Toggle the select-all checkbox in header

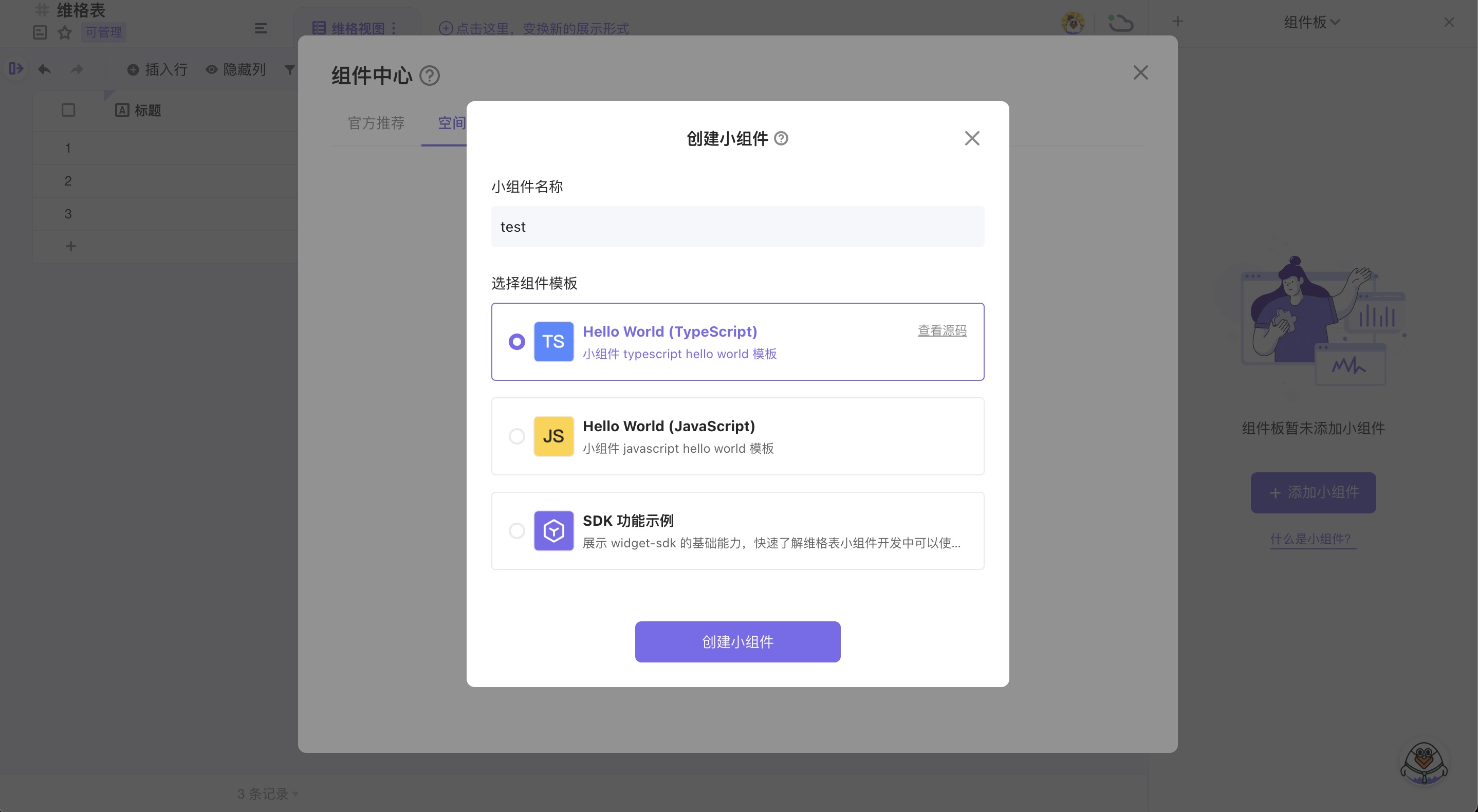(x=68, y=109)
